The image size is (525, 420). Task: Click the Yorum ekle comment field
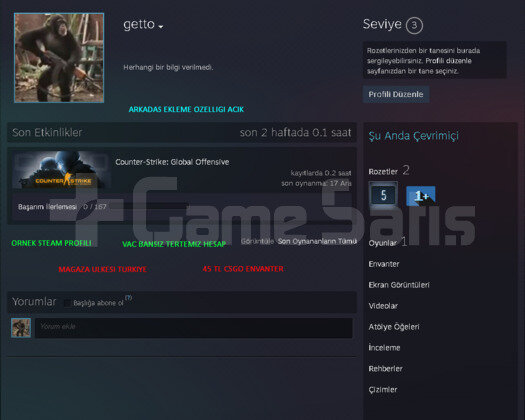click(194, 328)
